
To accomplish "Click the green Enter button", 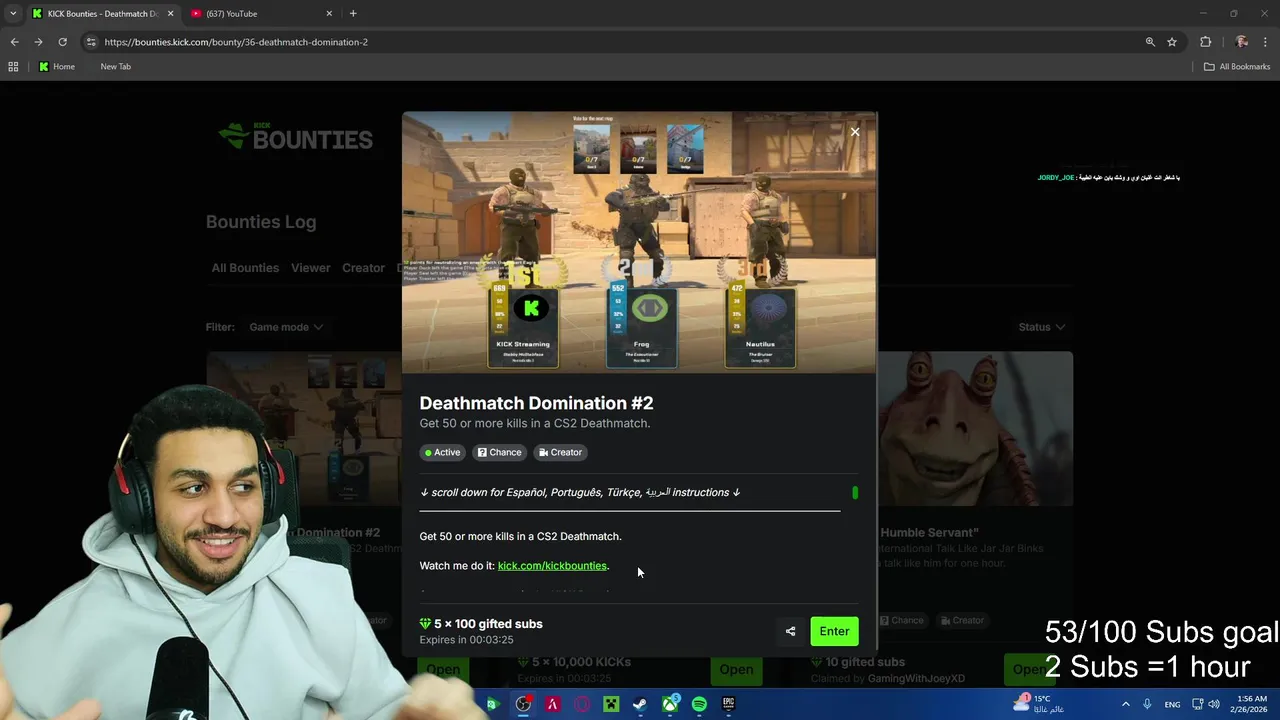I will 834,631.
